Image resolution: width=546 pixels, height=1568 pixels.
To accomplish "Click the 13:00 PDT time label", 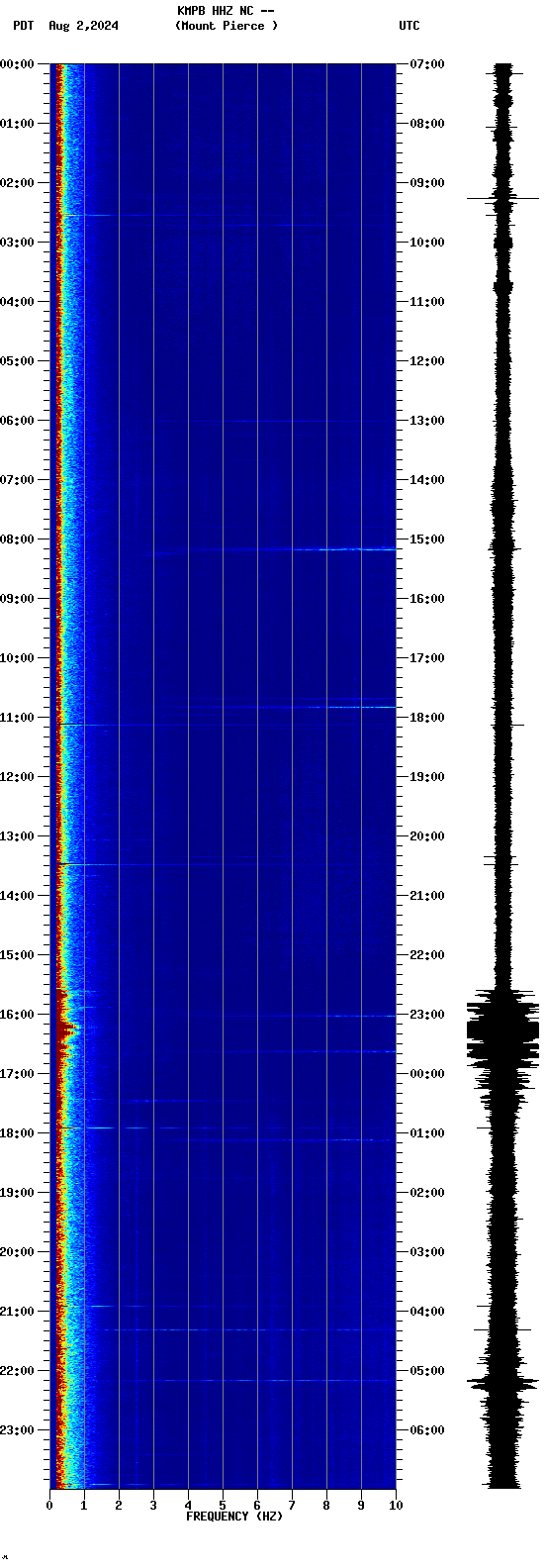I will [x=17, y=836].
